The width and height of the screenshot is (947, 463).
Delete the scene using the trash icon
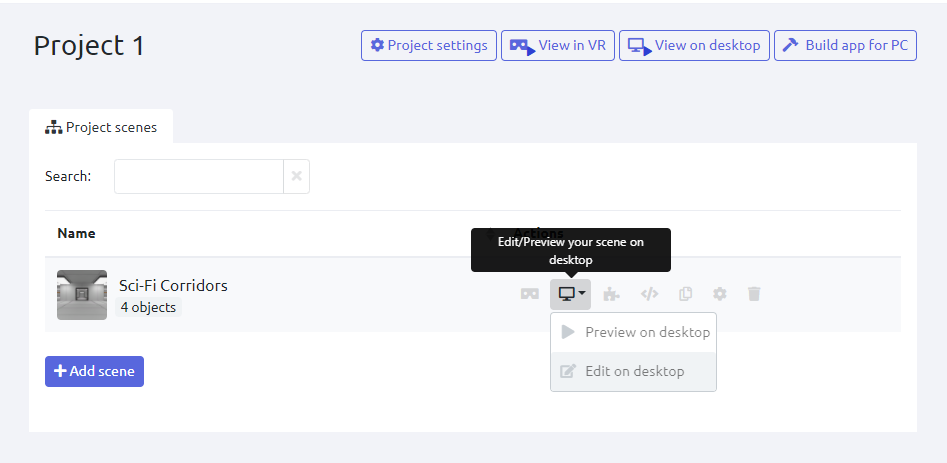[754, 294]
